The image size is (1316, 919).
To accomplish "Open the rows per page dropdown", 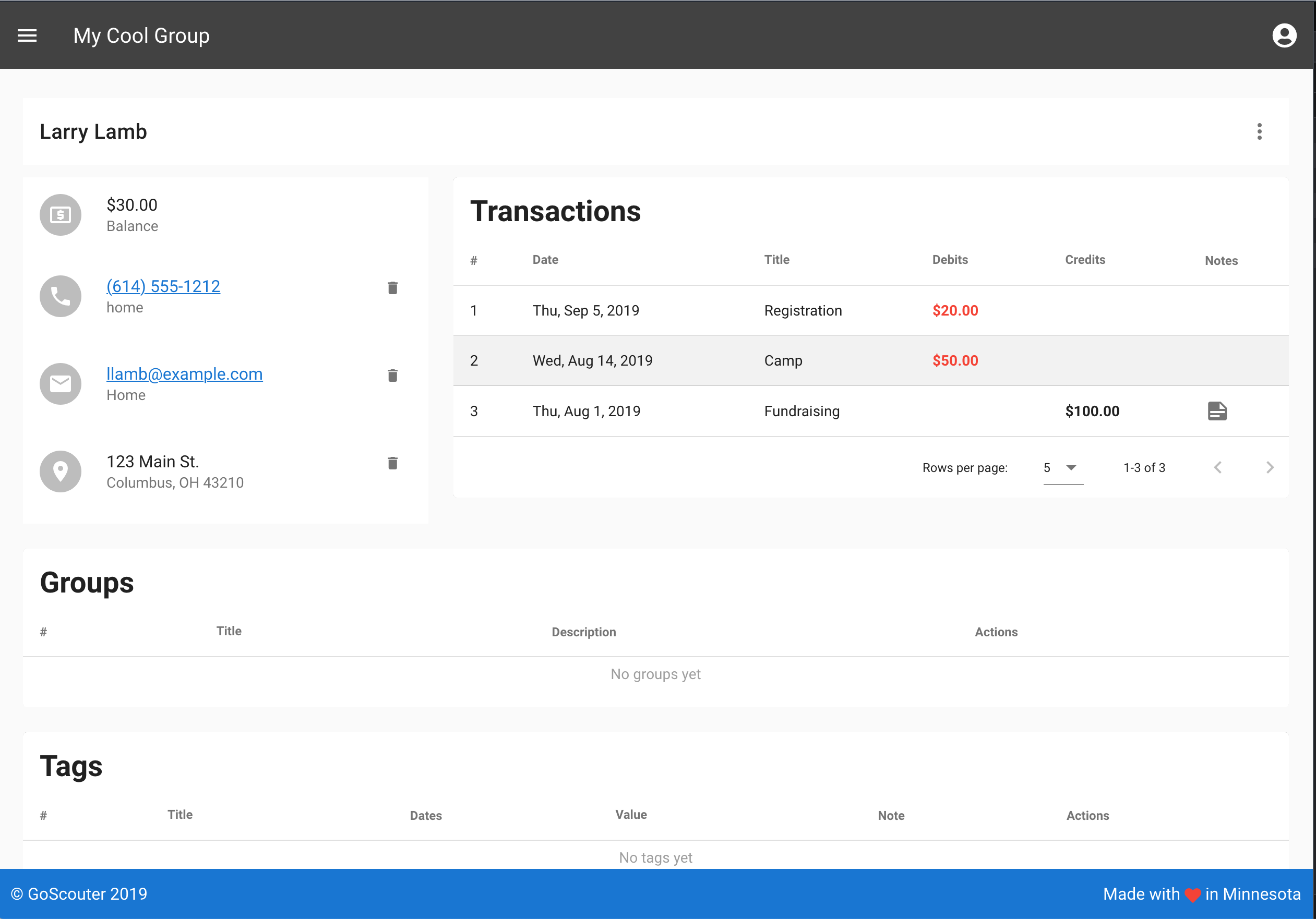I will point(1062,468).
